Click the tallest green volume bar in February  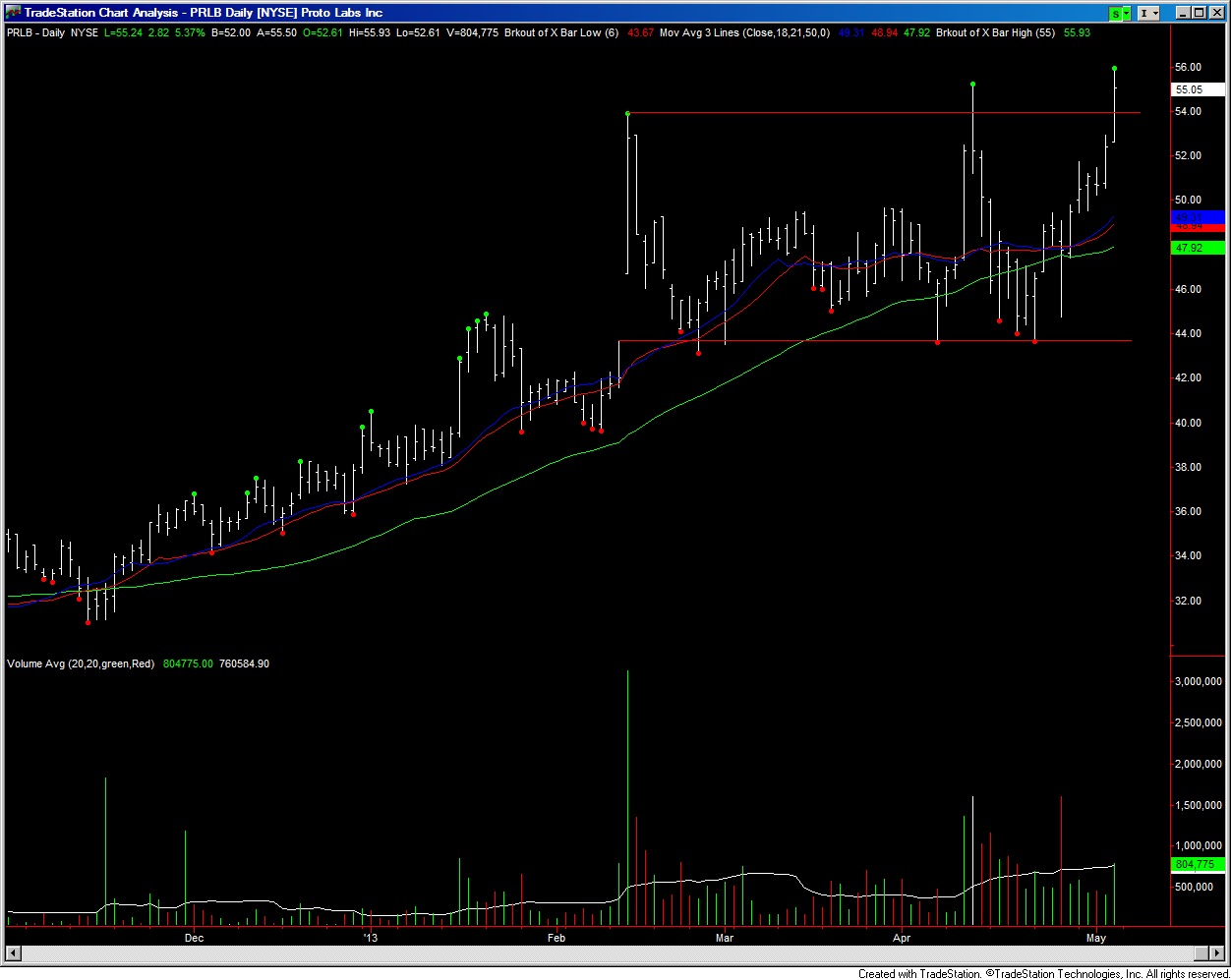(627, 798)
